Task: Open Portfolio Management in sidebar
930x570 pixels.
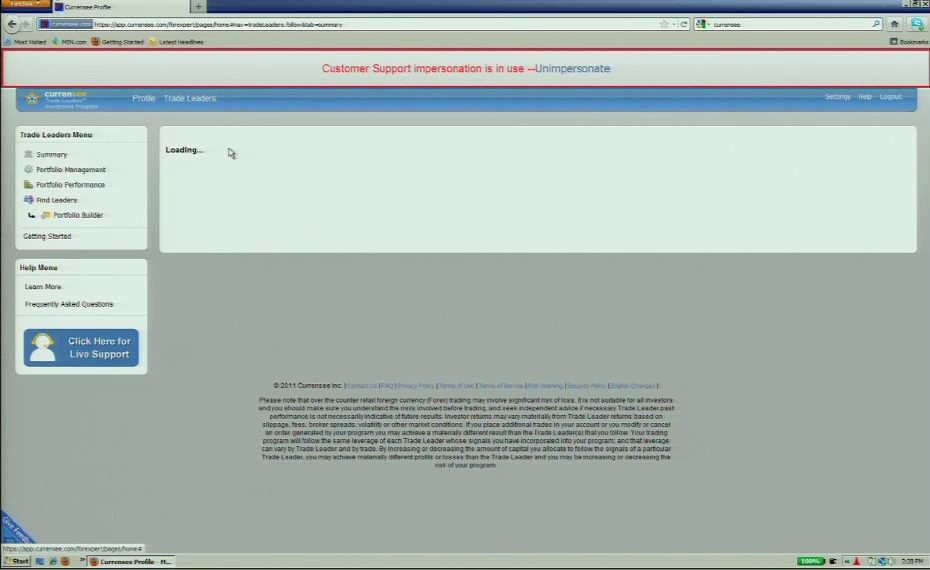Action: (x=71, y=170)
